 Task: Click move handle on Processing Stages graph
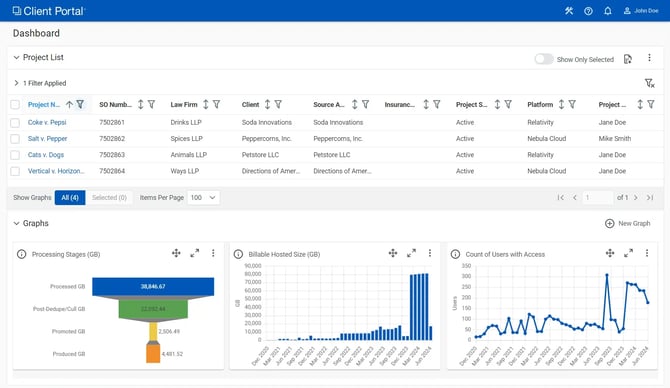[x=176, y=253]
